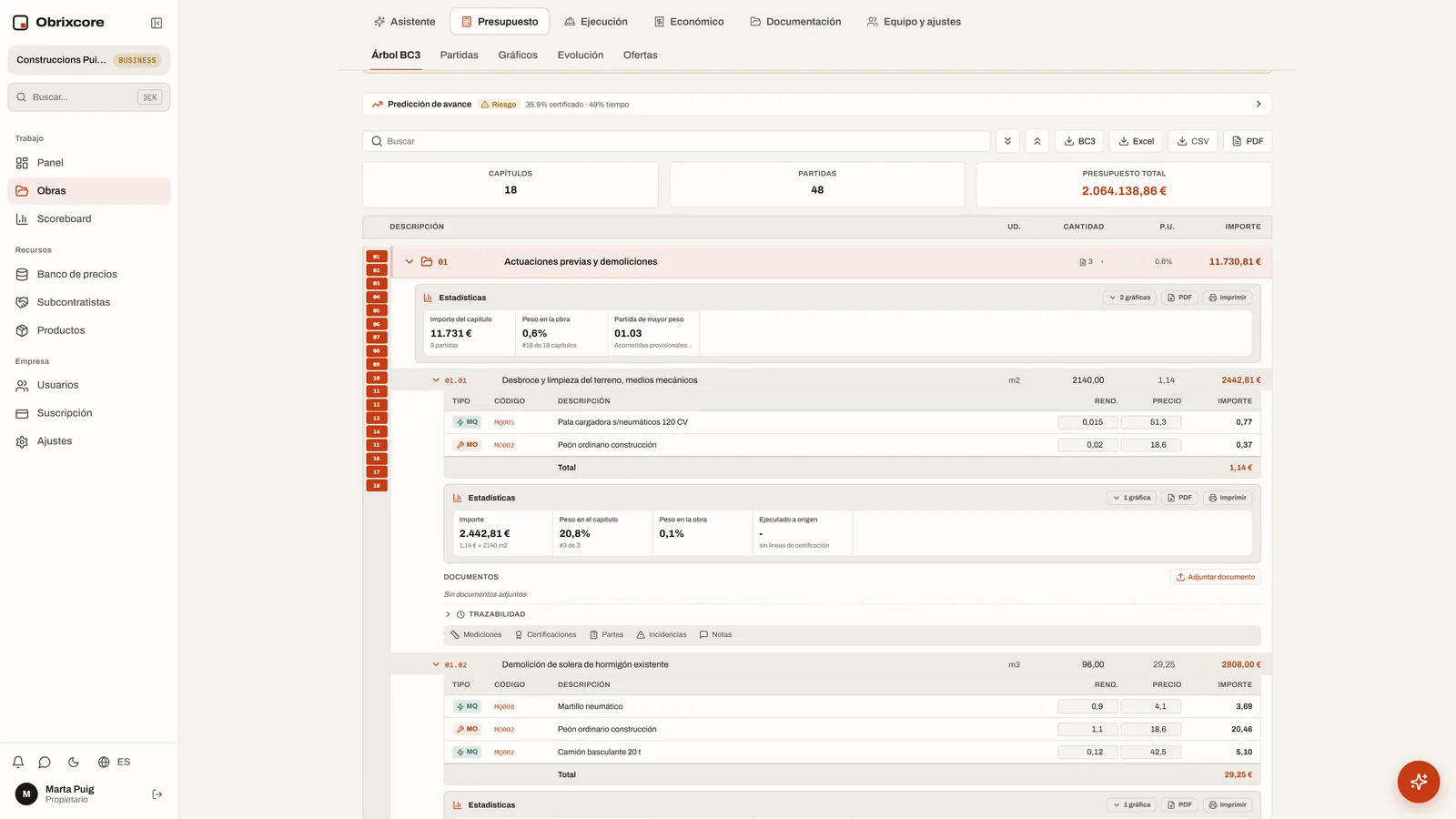
Task: Export budget to Excel
Action: [x=1137, y=141]
